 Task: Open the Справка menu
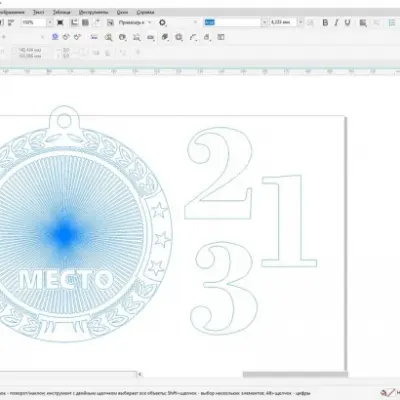point(145,12)
